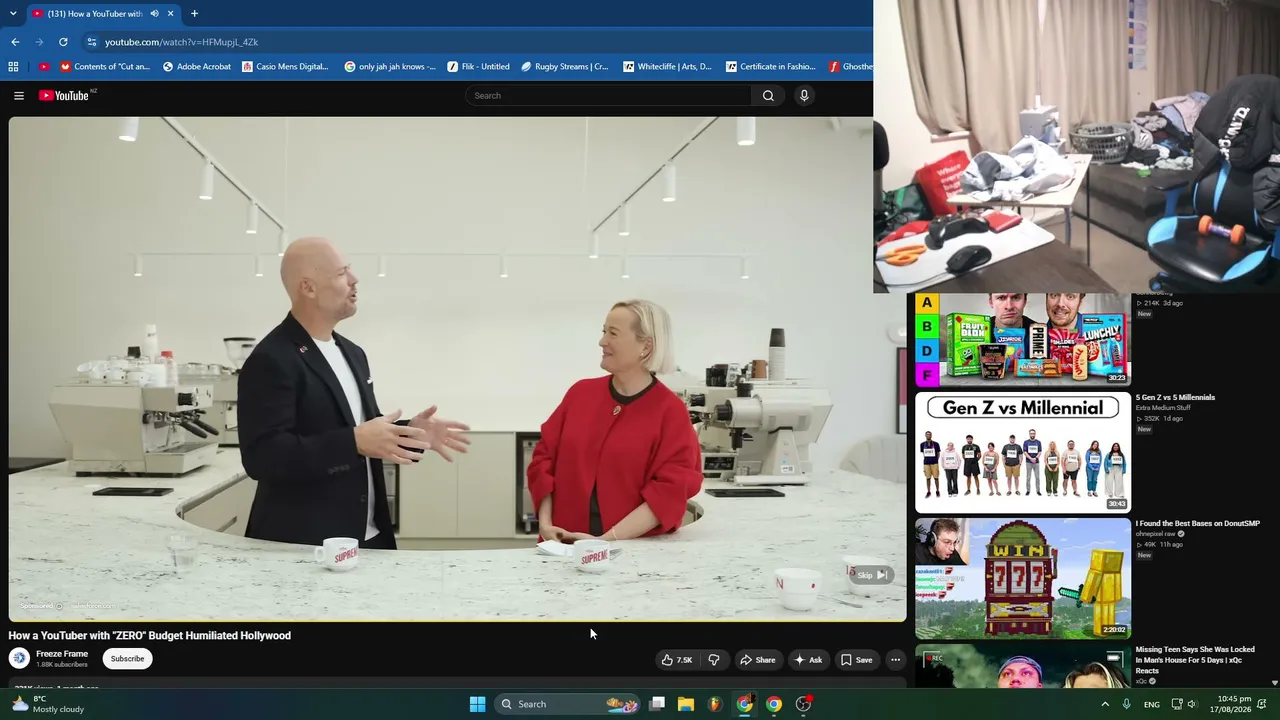Open the YouTube guide hamburger menu
This screenshot has width=1280, height=720.
[18, 96]
